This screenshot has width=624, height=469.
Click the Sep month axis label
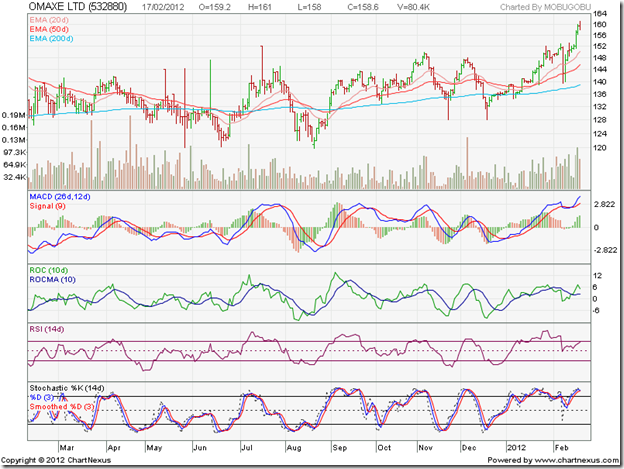[340, 448]
